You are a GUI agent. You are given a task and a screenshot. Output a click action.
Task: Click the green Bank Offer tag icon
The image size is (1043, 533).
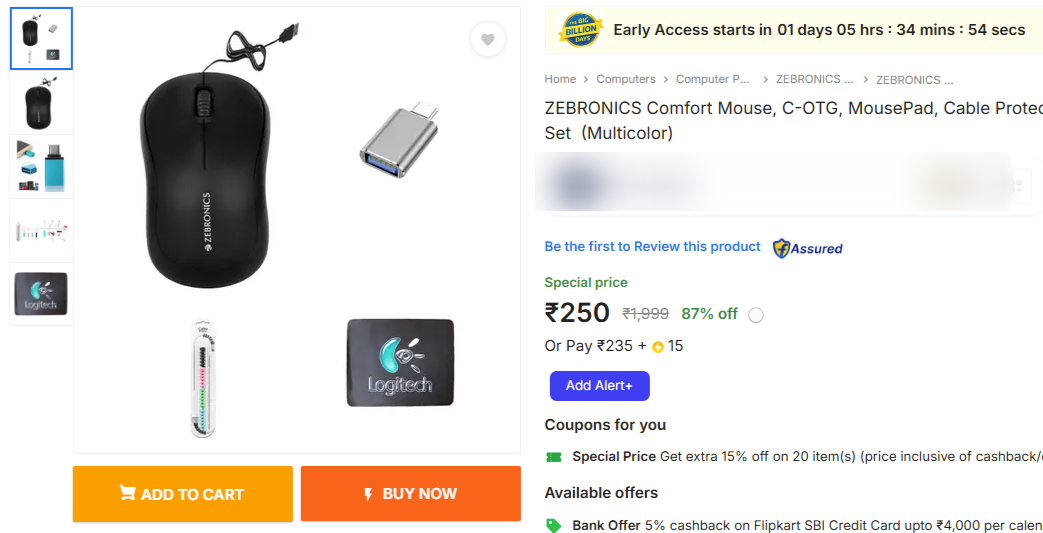tap(554, 525)
